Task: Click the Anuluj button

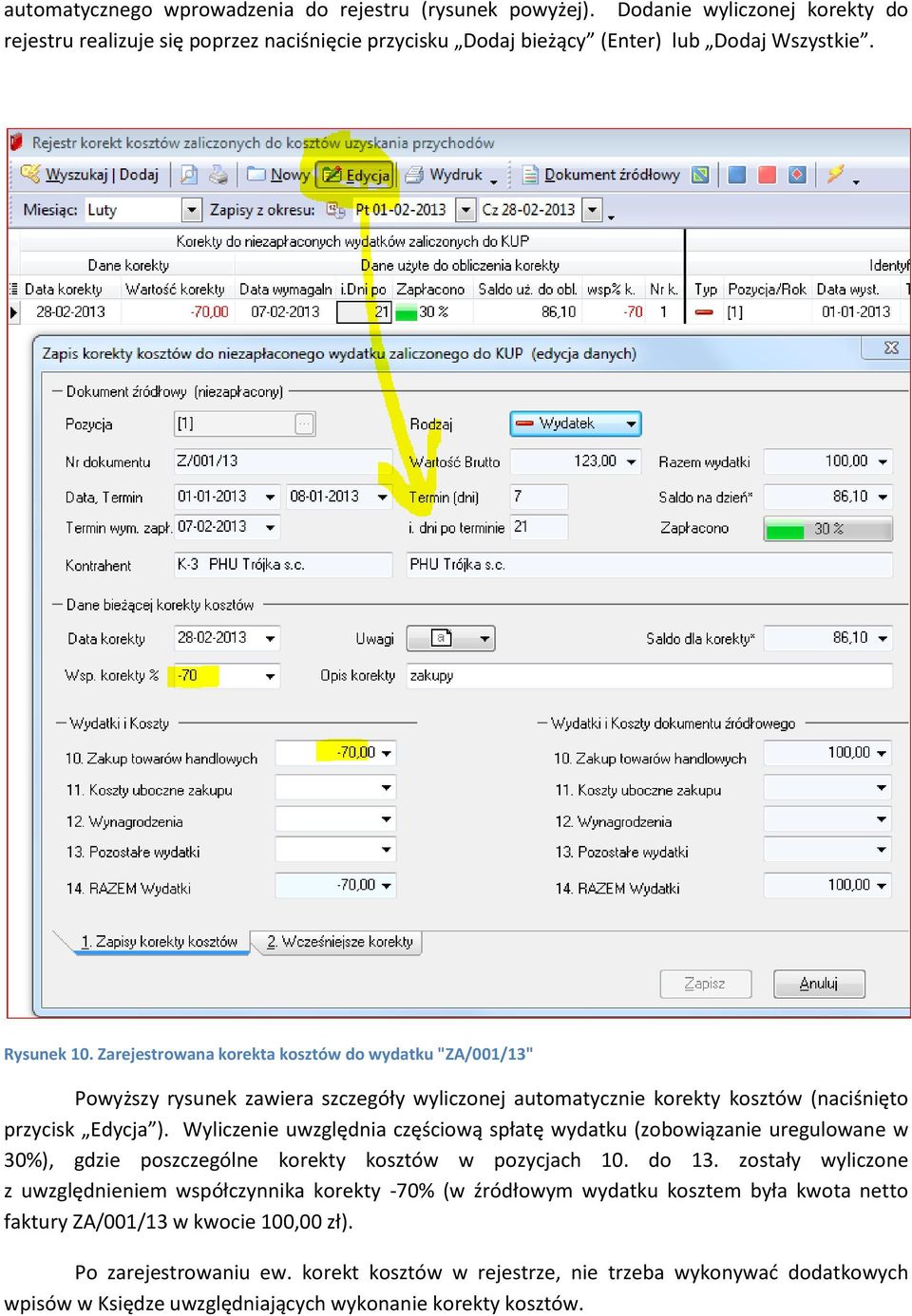Action: (x=819, y=984)
